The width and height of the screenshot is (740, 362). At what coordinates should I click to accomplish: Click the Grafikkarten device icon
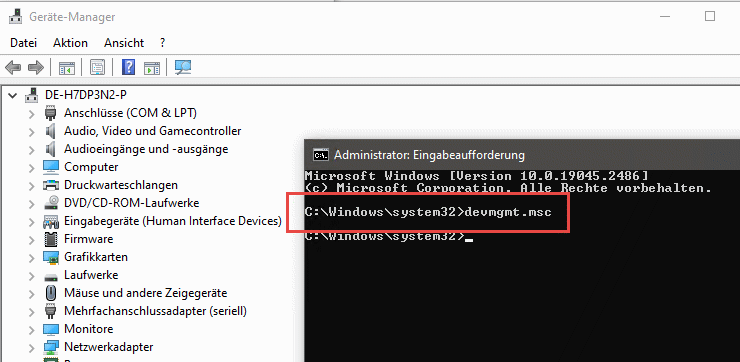[51, 257]
